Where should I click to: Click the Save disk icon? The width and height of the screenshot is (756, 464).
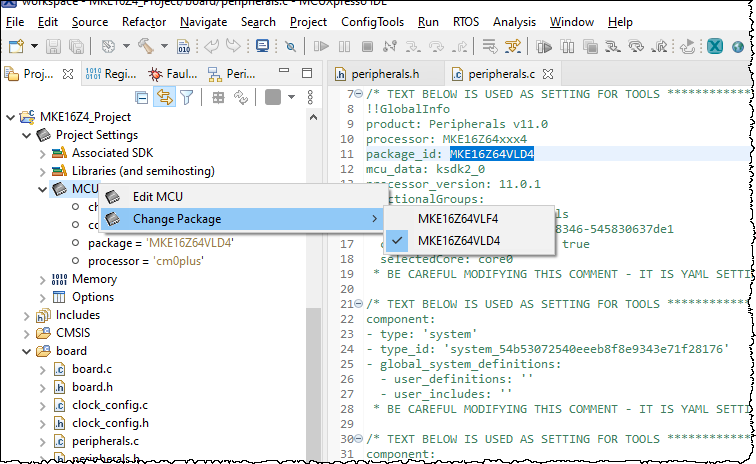(53, 47)
